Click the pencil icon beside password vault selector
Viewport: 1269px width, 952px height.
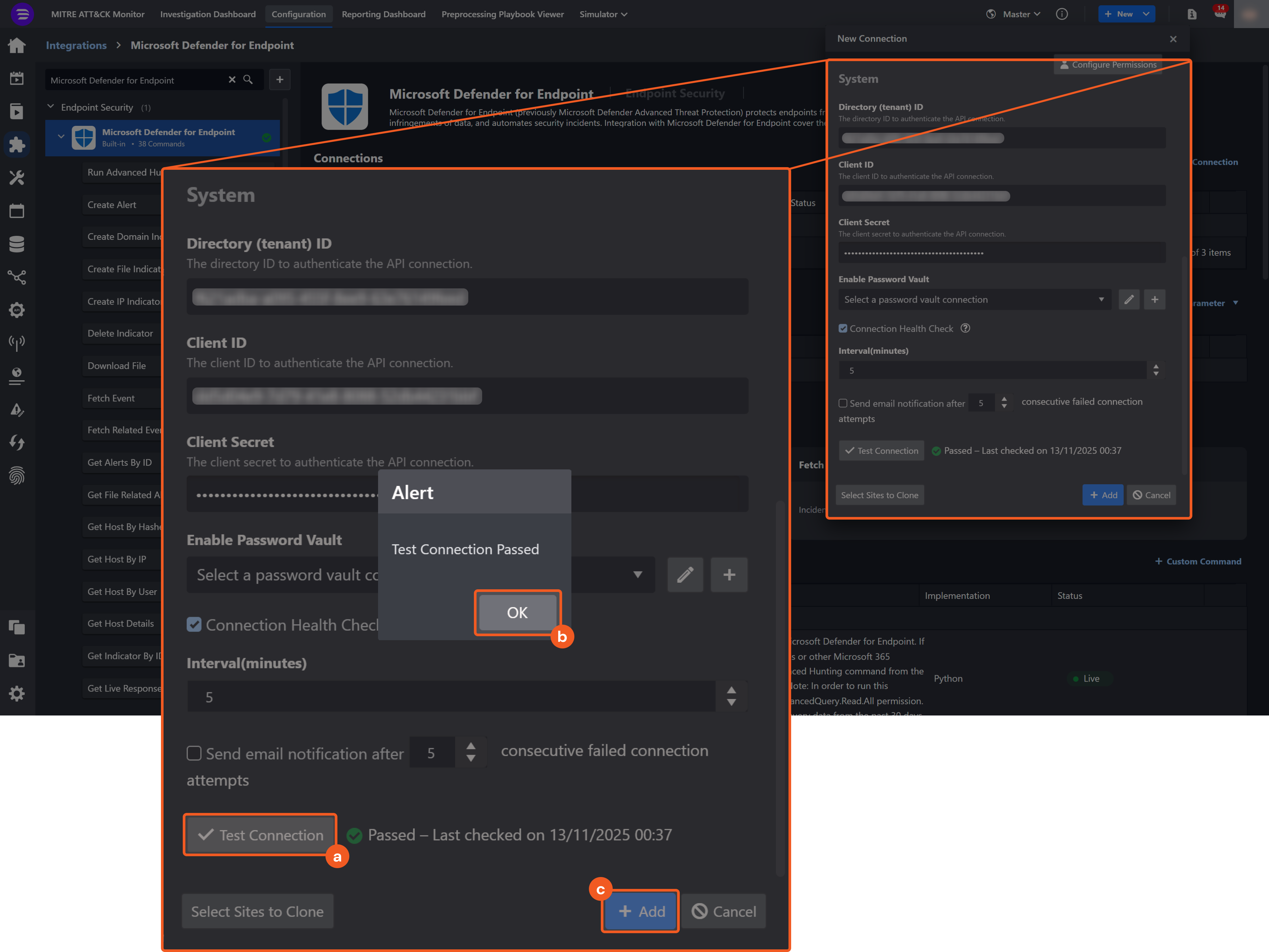(x=685, y=575)
